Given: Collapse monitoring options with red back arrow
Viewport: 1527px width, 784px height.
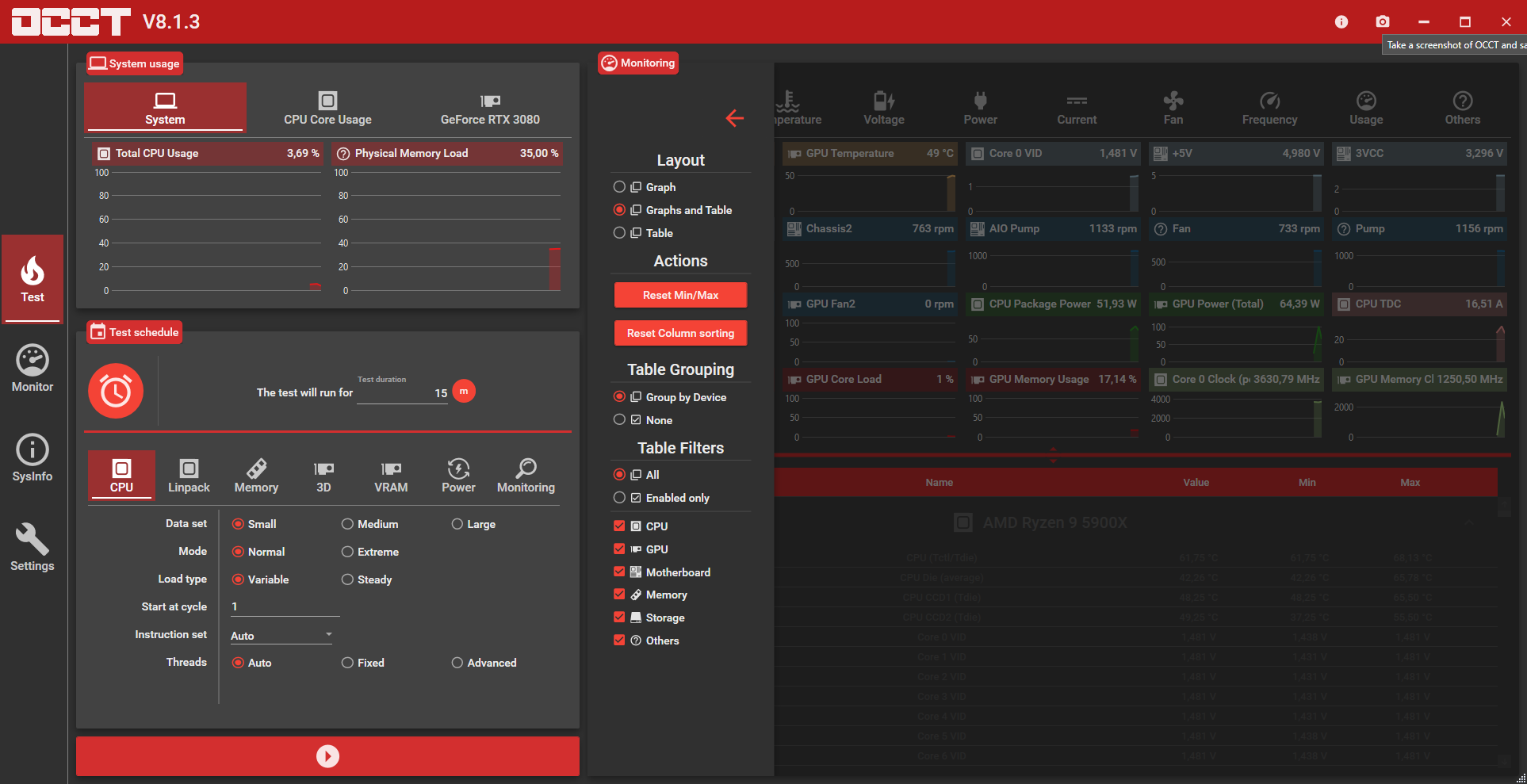Looking at the screenshot, I should (734, 118).
